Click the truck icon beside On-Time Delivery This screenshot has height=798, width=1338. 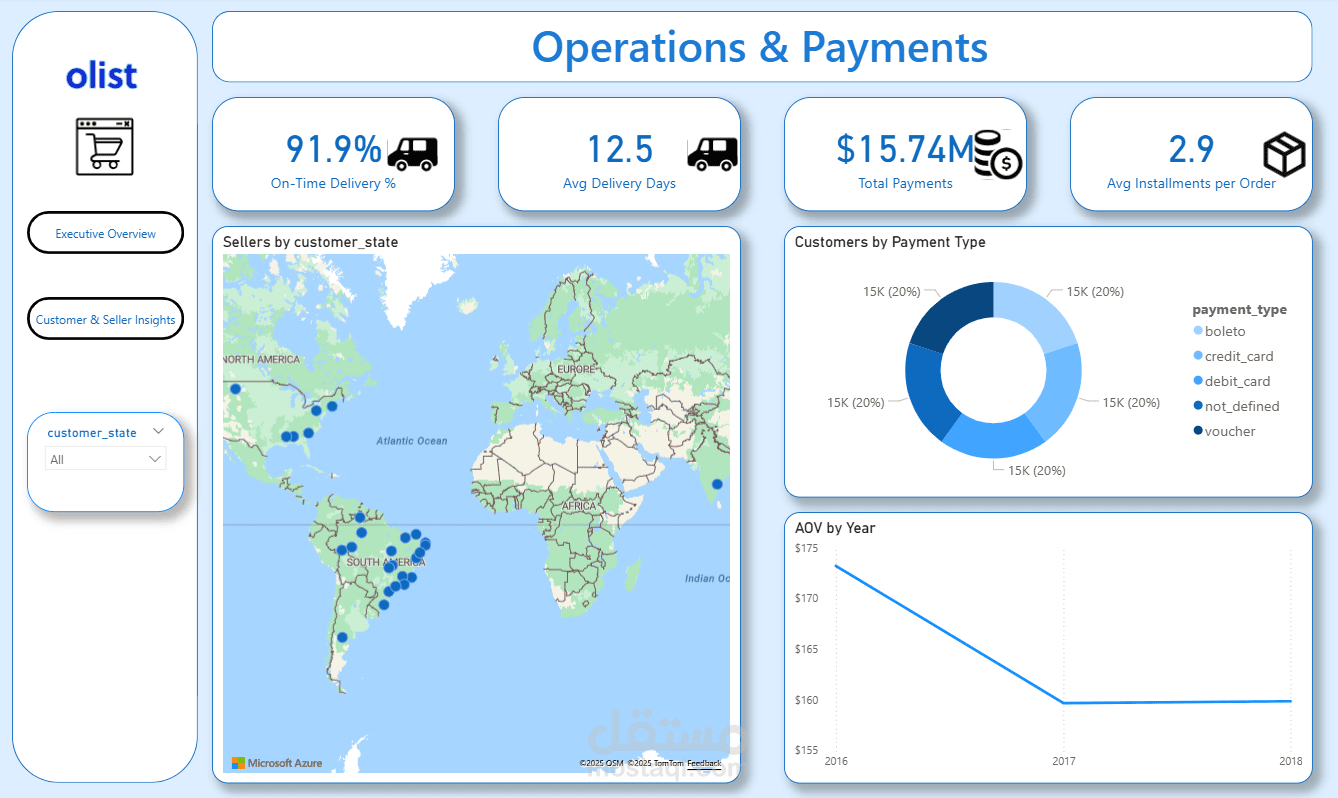click(411, 153)
